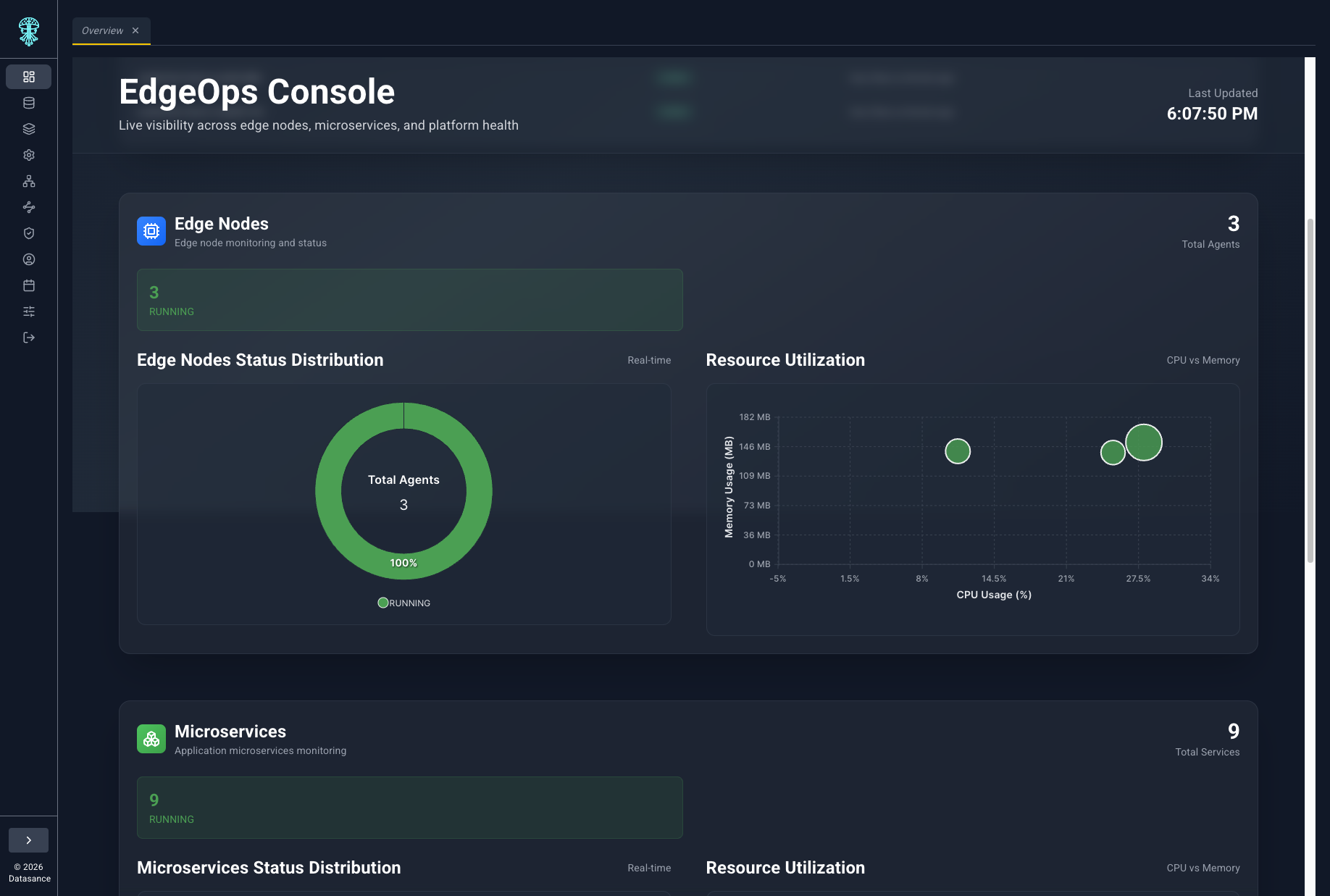This screenshot has width=1330, height=896.
Task: Click the '© 2026 Datasance' footer text
Action: [x=30, y=873]
